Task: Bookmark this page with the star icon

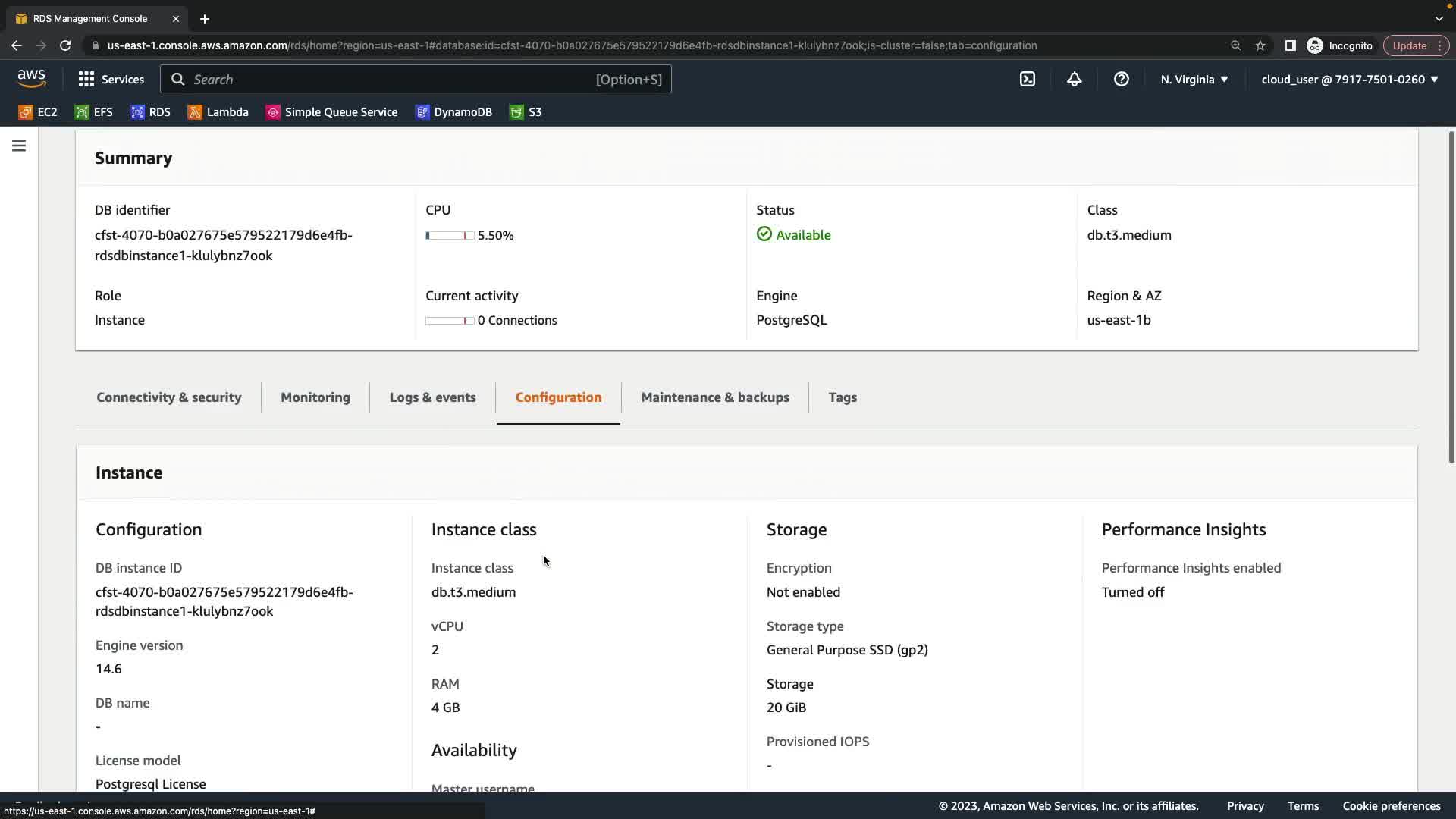Action: [1260, 45]
